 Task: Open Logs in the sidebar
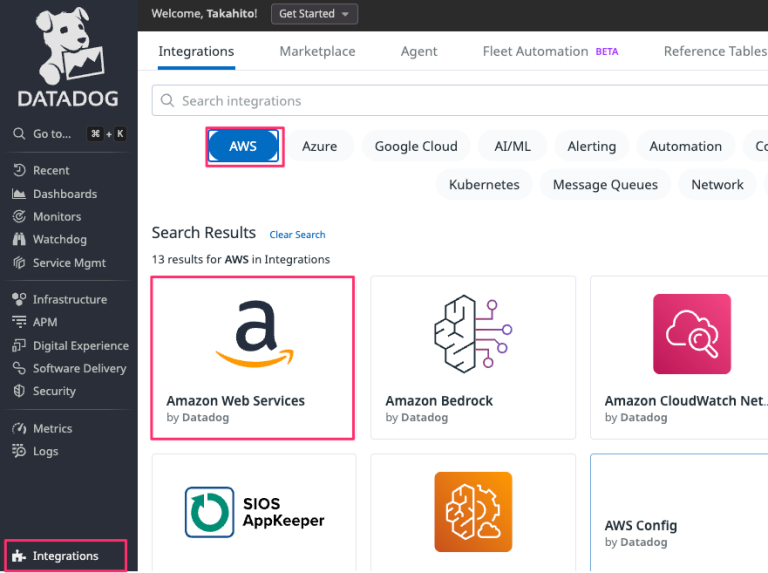[x=46, y=451]
